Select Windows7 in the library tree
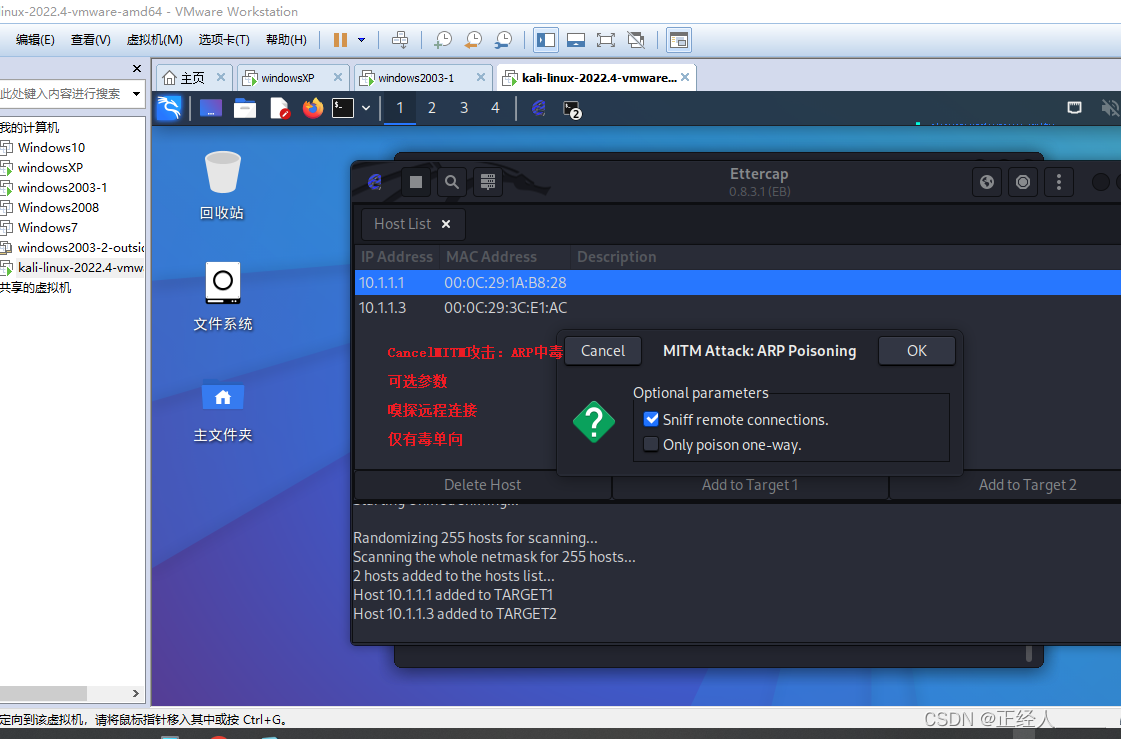This screenshot has height=739, width=1121. pos(47,228)
